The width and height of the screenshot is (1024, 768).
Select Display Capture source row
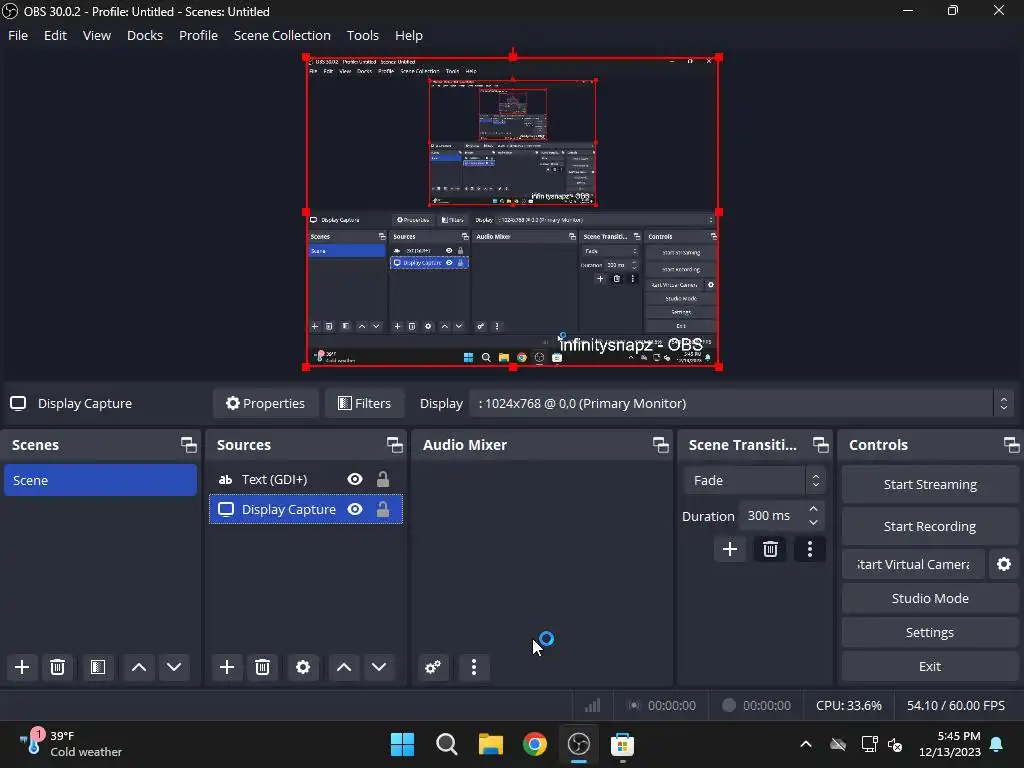click(x=306, y=509)
